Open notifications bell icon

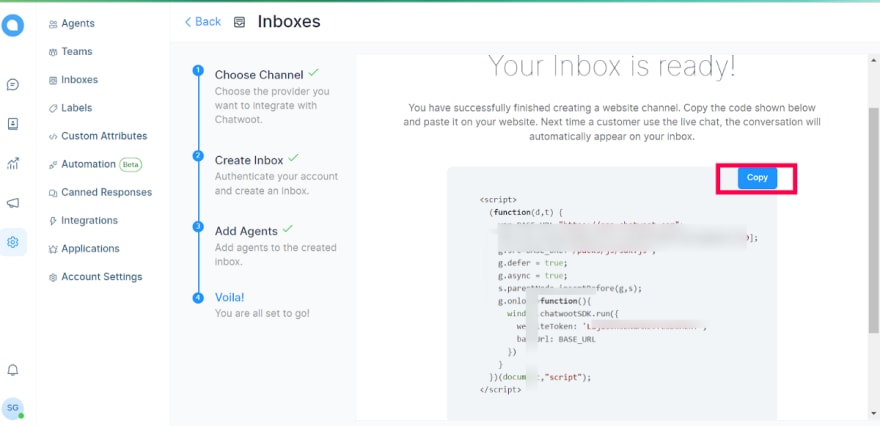tap(12, 370)
